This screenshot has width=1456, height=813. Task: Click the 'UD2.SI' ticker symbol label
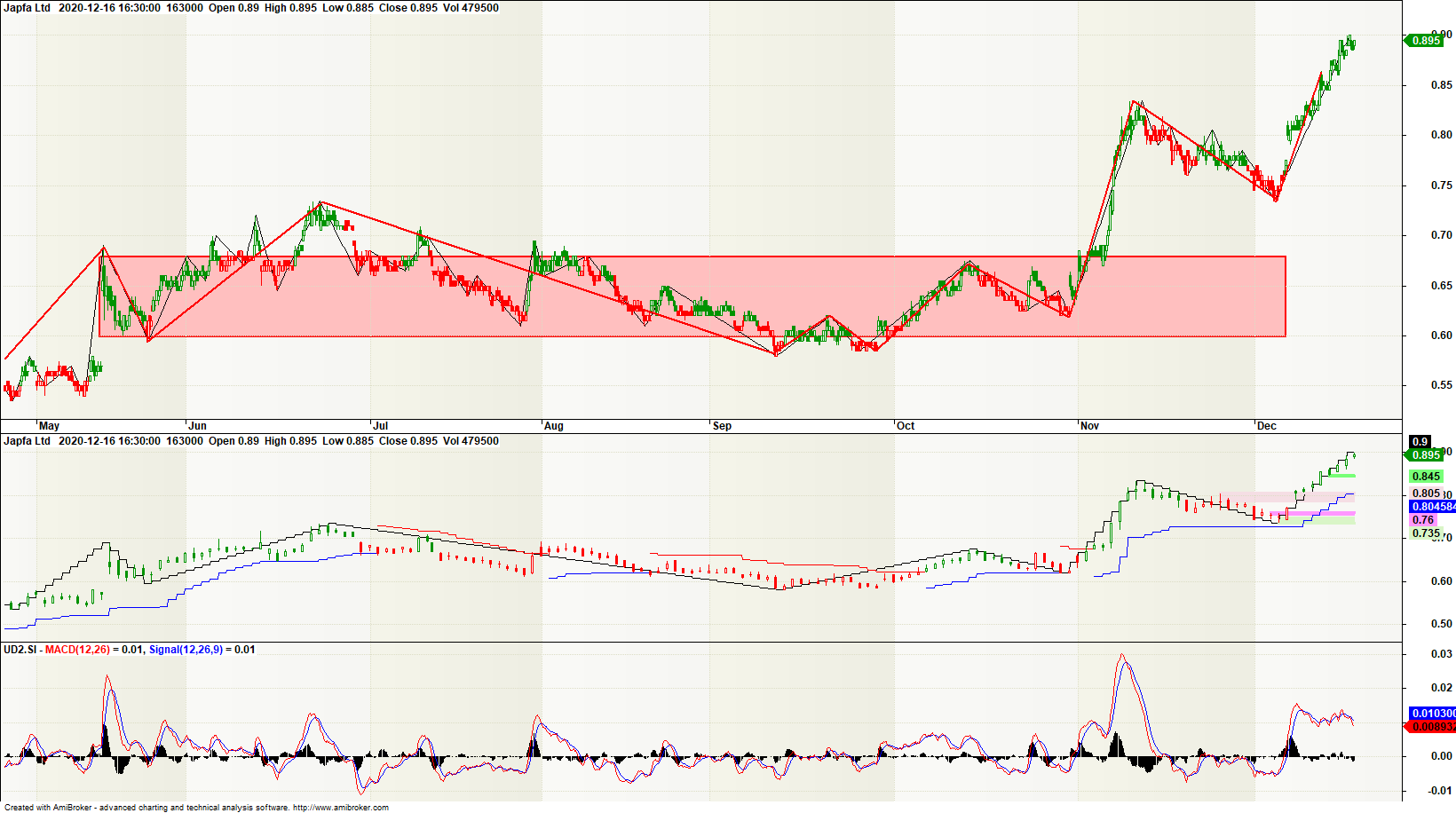[x=20, y=650]
